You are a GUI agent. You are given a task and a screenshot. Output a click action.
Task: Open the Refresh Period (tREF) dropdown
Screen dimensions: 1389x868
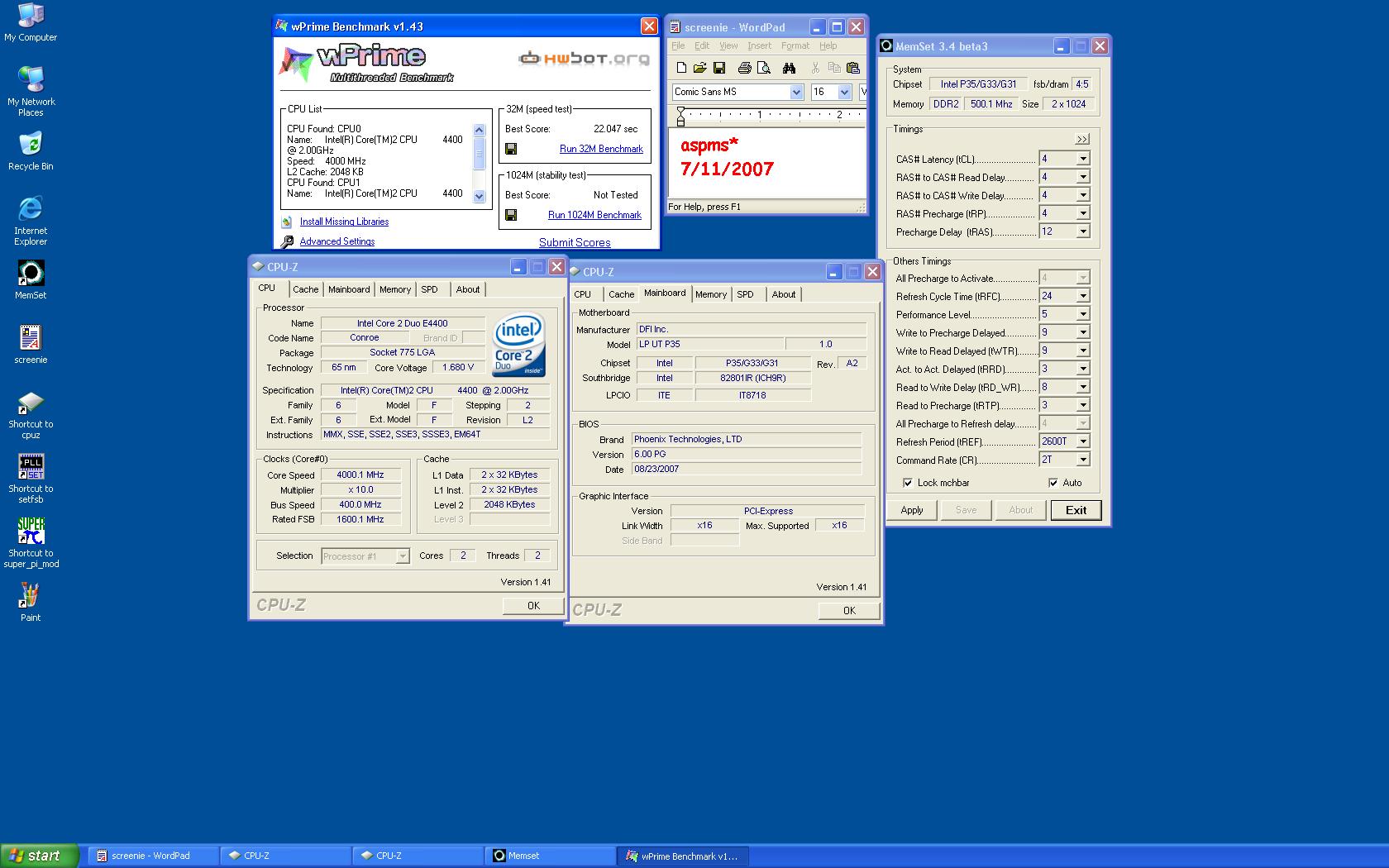[1083, 441]
